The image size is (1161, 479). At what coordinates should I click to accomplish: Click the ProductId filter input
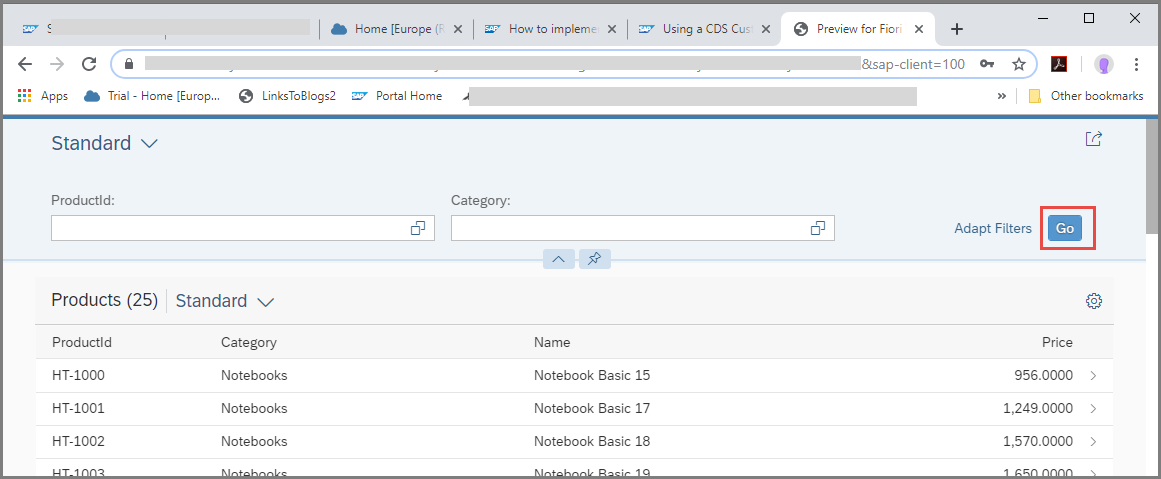pyautogui.click(x=243, y=228)
